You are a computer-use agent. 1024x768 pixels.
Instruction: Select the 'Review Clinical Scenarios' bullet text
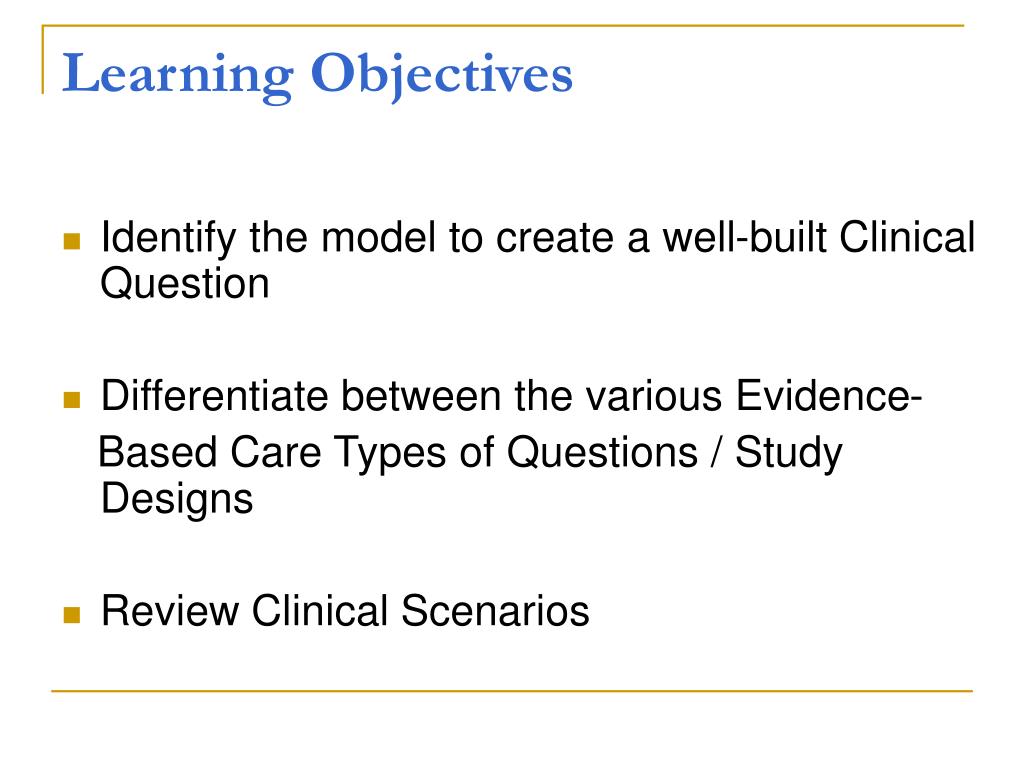[x=345, y=611]
